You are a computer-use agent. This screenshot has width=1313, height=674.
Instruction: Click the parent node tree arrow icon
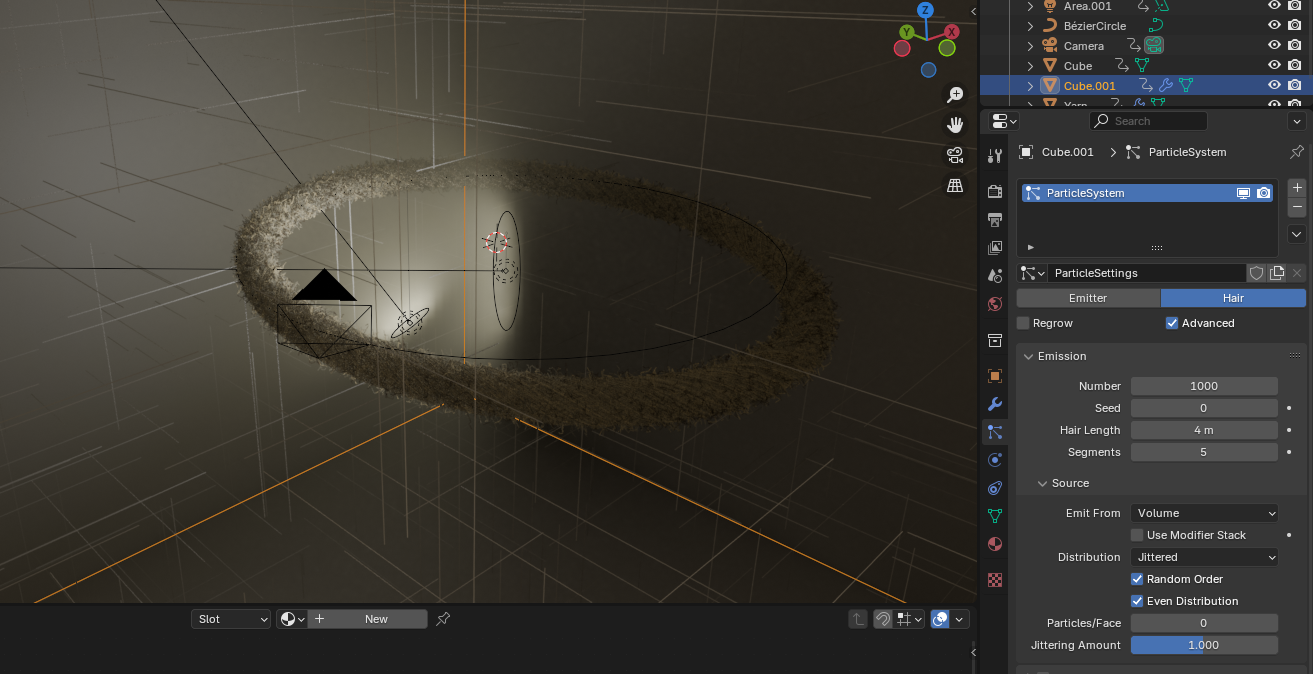point(858,619)
